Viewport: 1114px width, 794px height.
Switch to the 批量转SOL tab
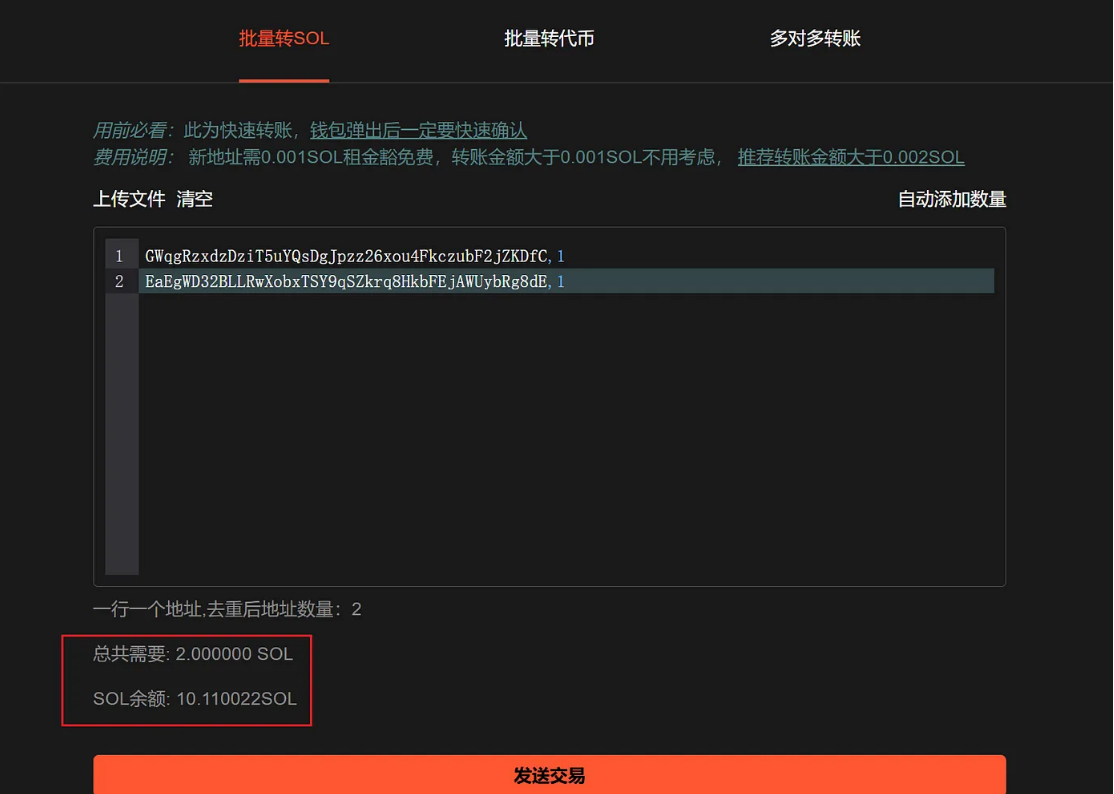click(283, 38)
